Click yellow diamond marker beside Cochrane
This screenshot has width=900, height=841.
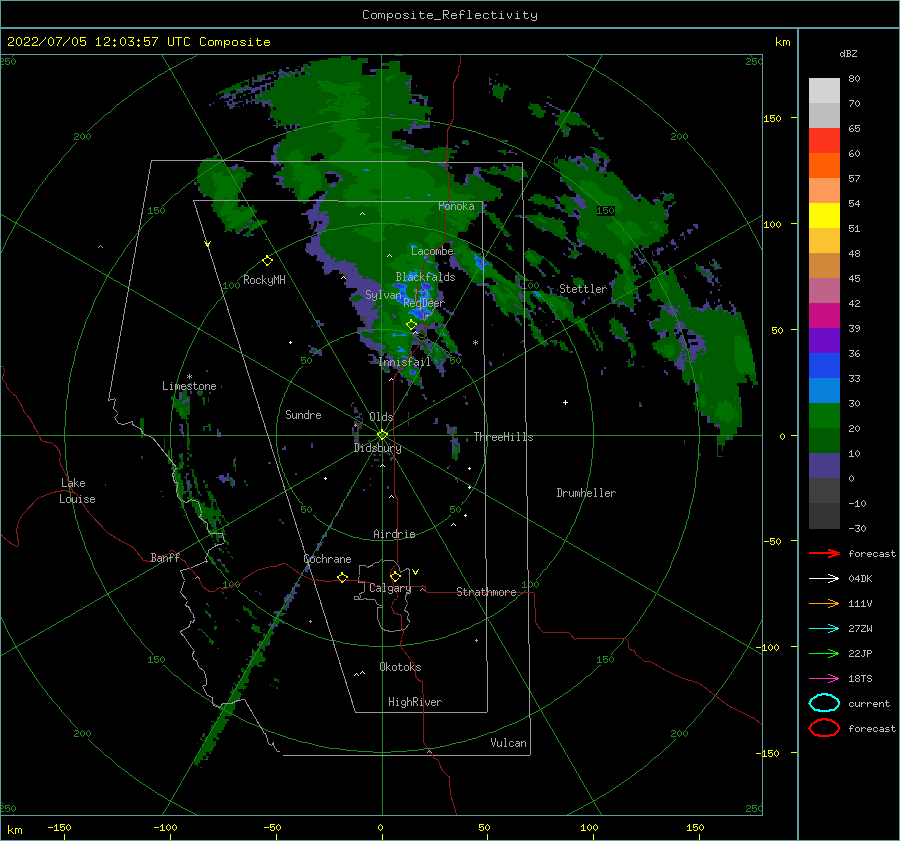(x=343, y=577)
